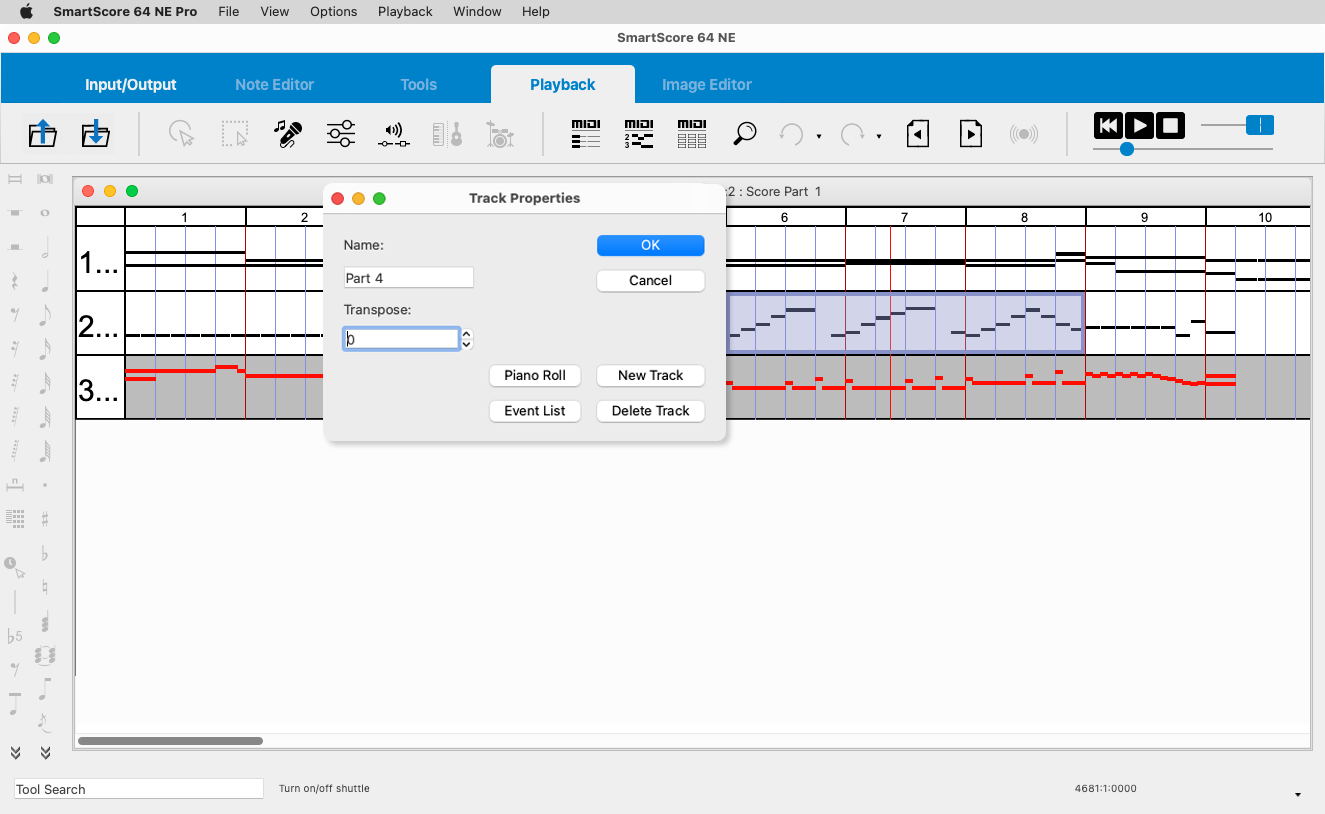Click the Name field containing Part 4
This screenshot has width=1325, height=814.
(409, 278)
